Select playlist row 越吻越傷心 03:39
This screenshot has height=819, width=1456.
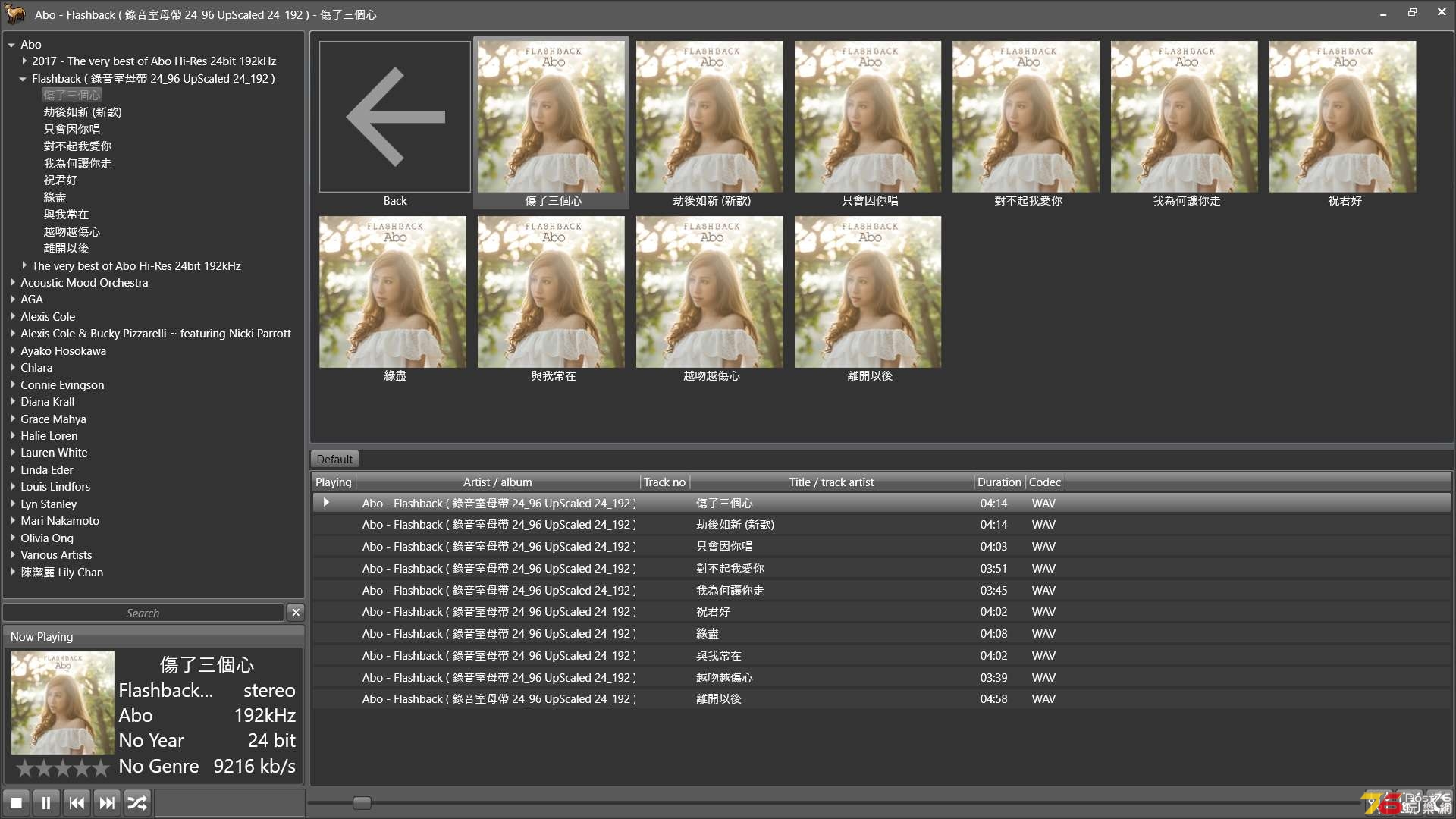pyautogui.click(x=881, y=677)
